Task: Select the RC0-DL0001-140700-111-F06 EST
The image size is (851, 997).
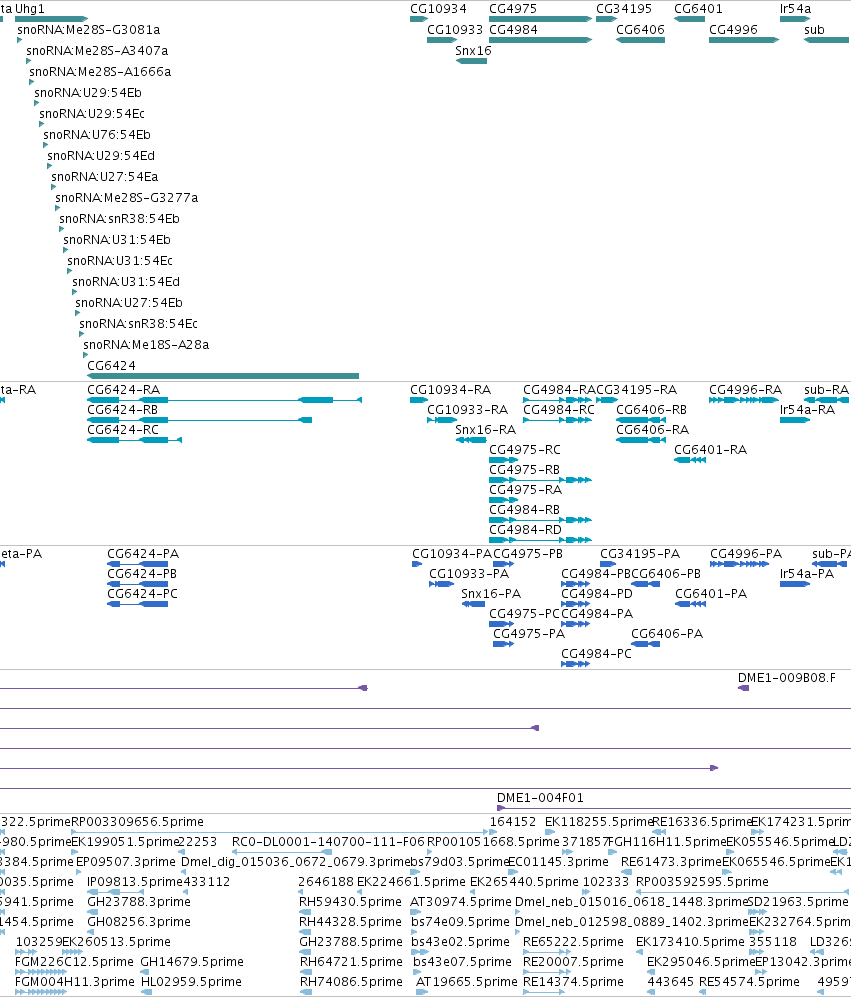Action: coord(282,852)
